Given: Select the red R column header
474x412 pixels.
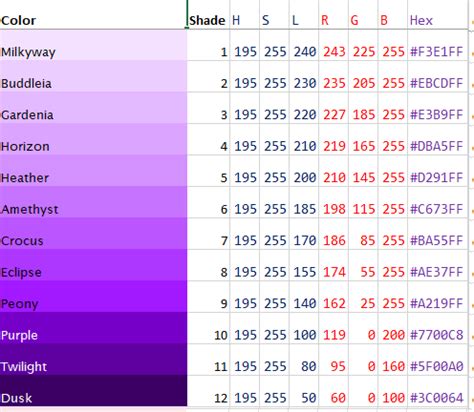Looking at the screenshot, I should pos(333,15).
